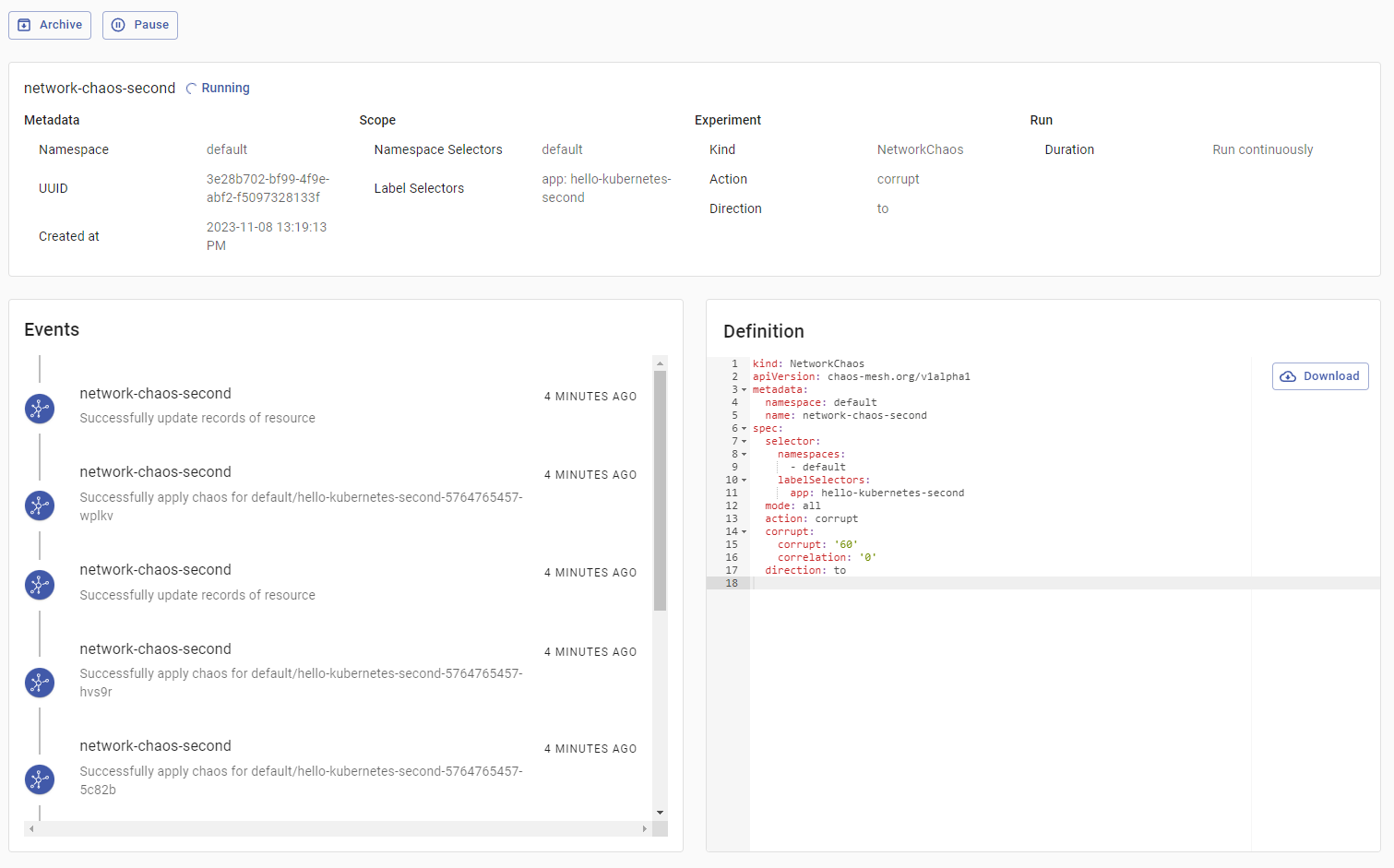Click the Archive button
The image size is (1394, 868).
point(50,25)
